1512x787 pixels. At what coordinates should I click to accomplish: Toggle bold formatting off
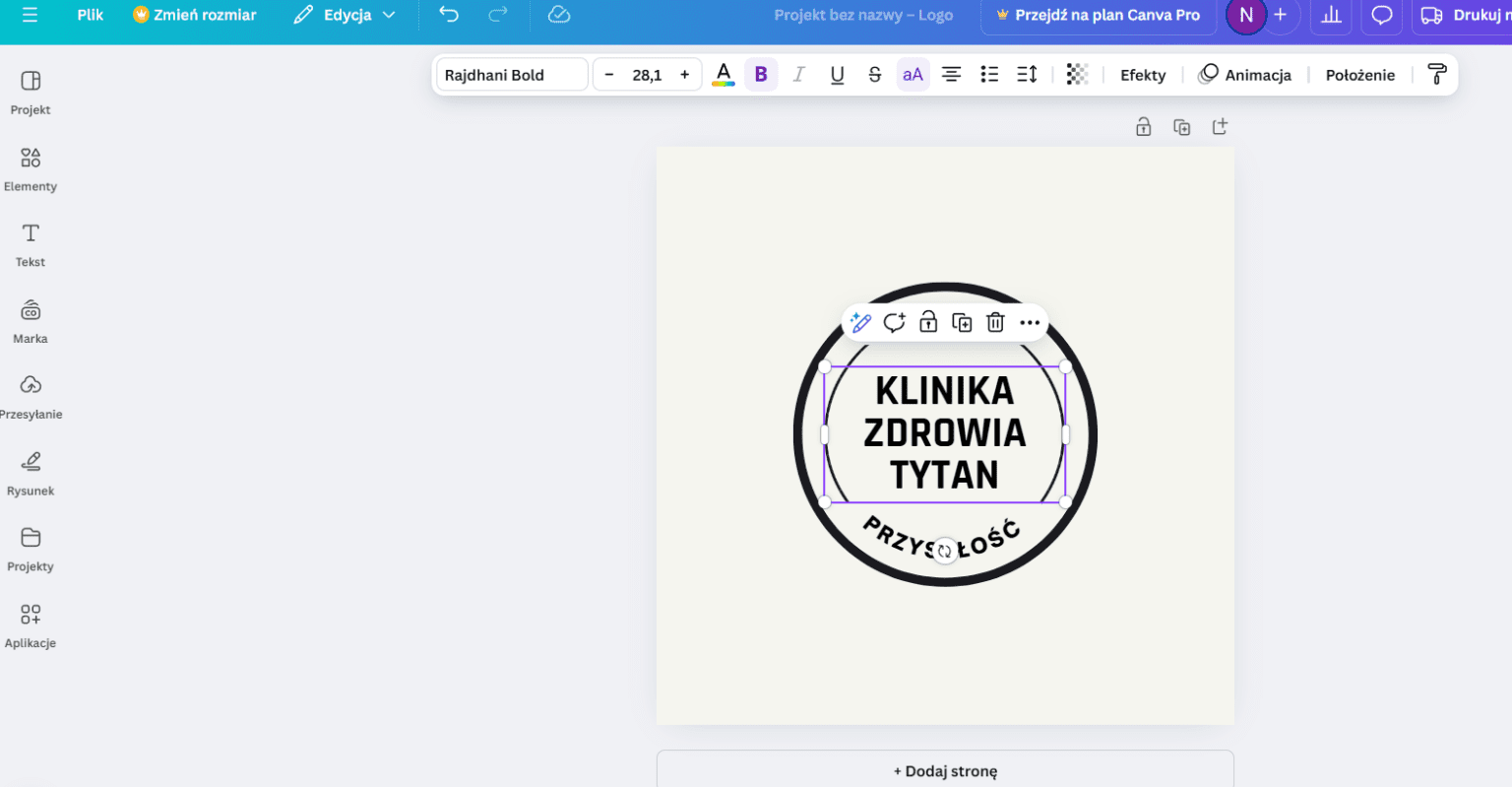(x=760, y=74)
